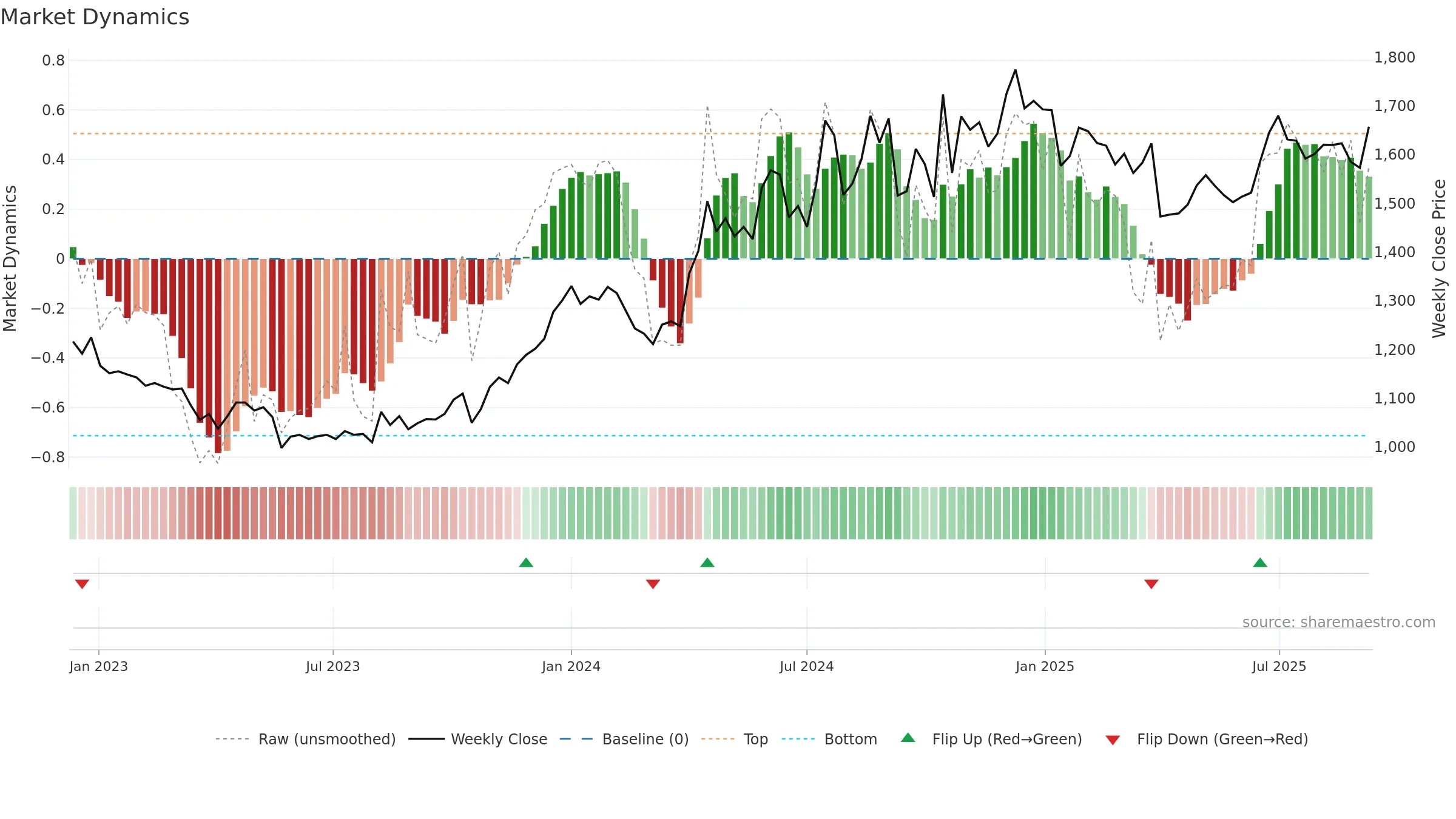Select the red flip-down marker in early 2024

653,584
